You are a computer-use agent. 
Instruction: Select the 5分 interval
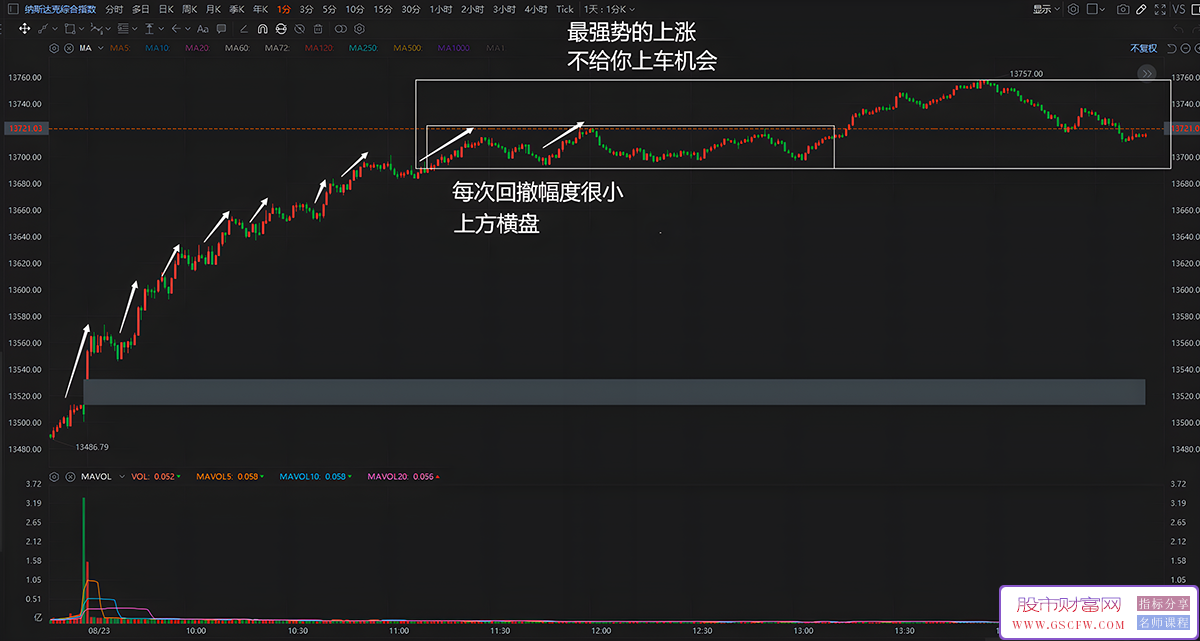[x=329, y=9]
